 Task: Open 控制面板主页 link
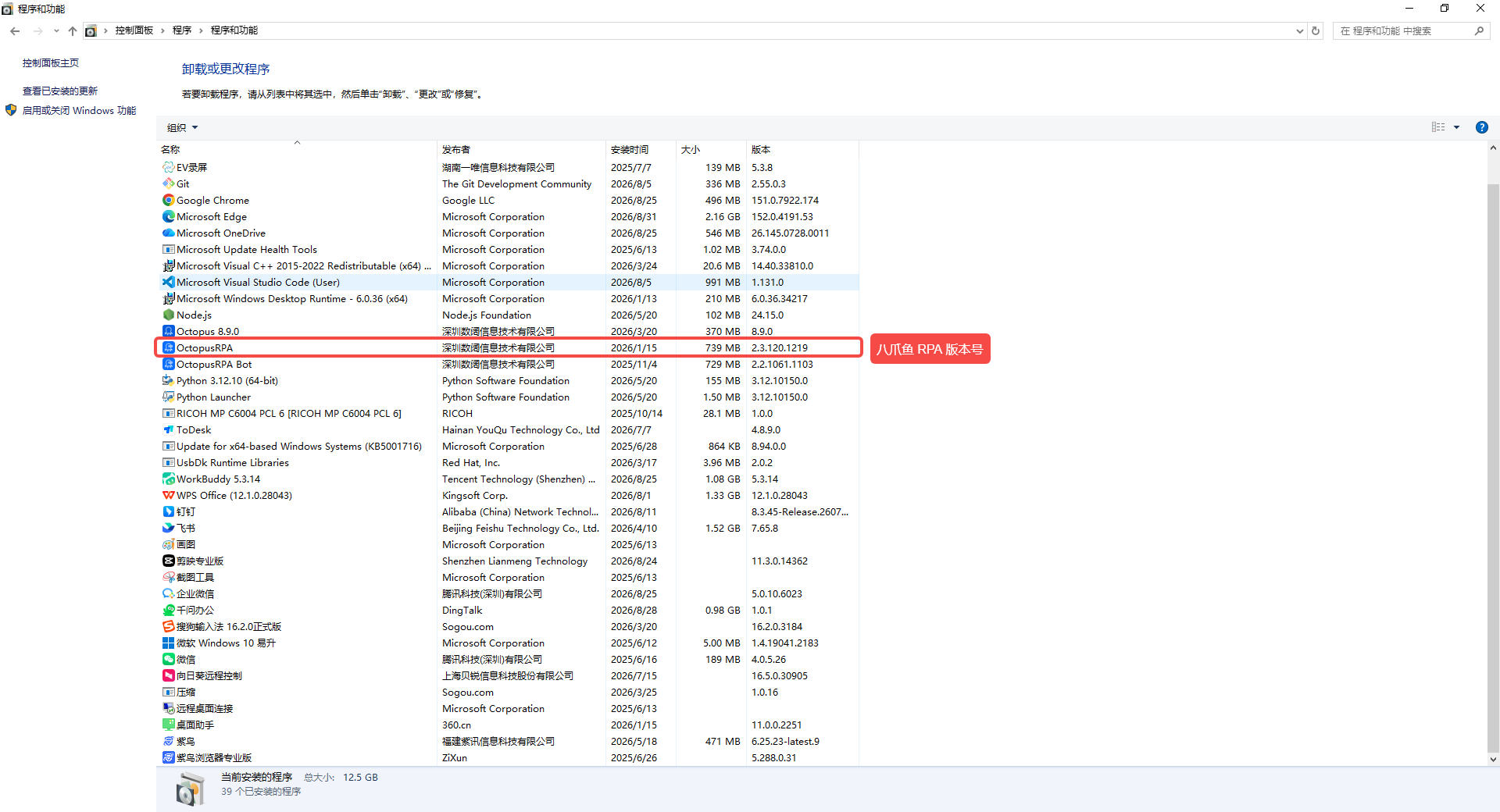tap(51, 62)
